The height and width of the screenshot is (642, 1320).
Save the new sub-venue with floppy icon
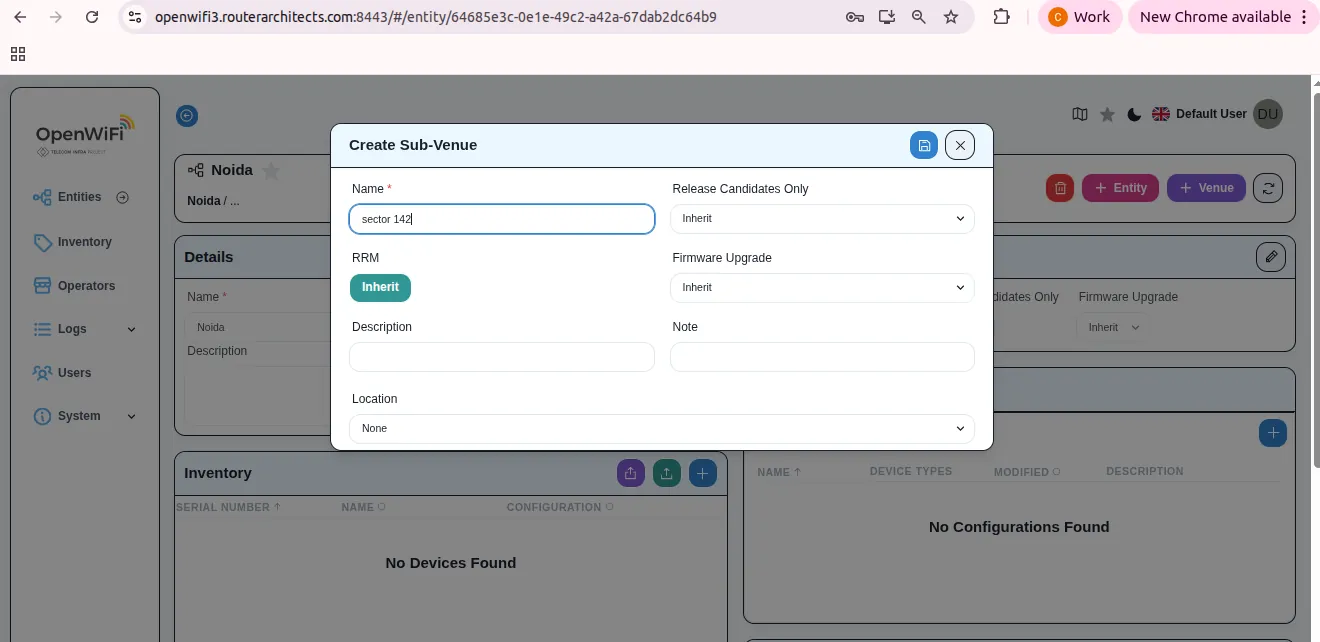pos(924,145)
